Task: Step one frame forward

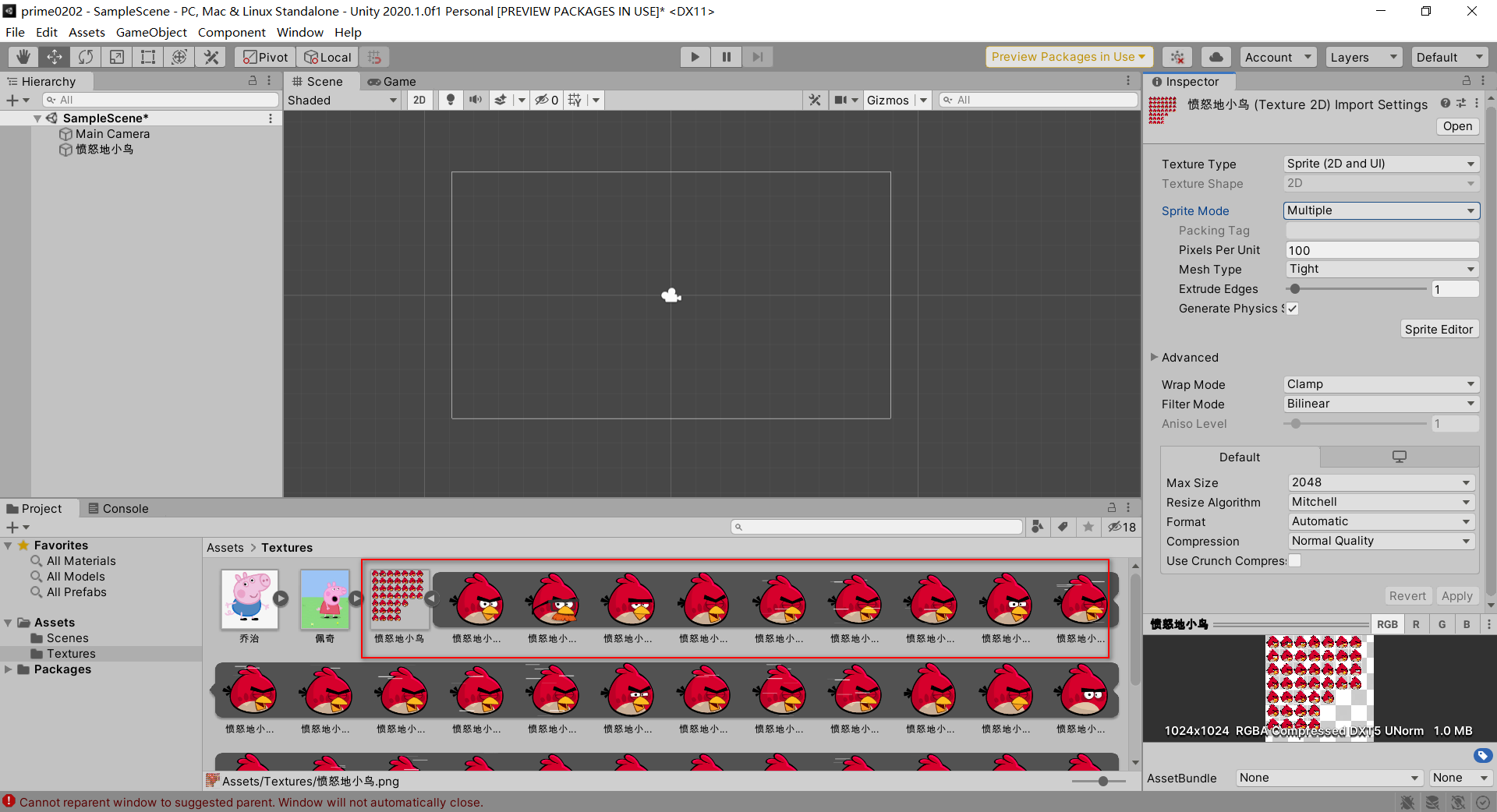Action: [757, 57]
